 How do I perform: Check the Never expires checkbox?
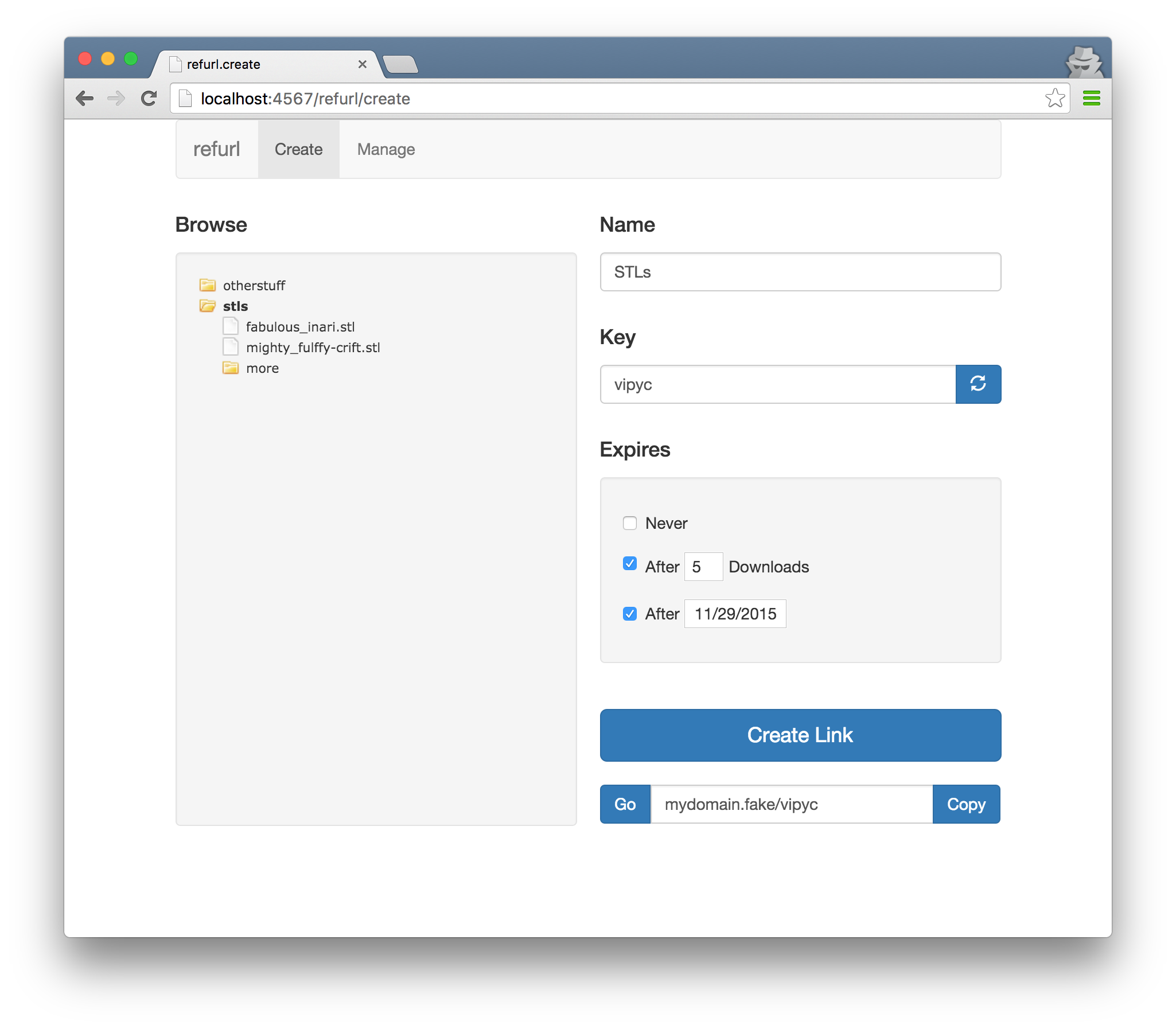pyautogui.click(x=629, y=523)
